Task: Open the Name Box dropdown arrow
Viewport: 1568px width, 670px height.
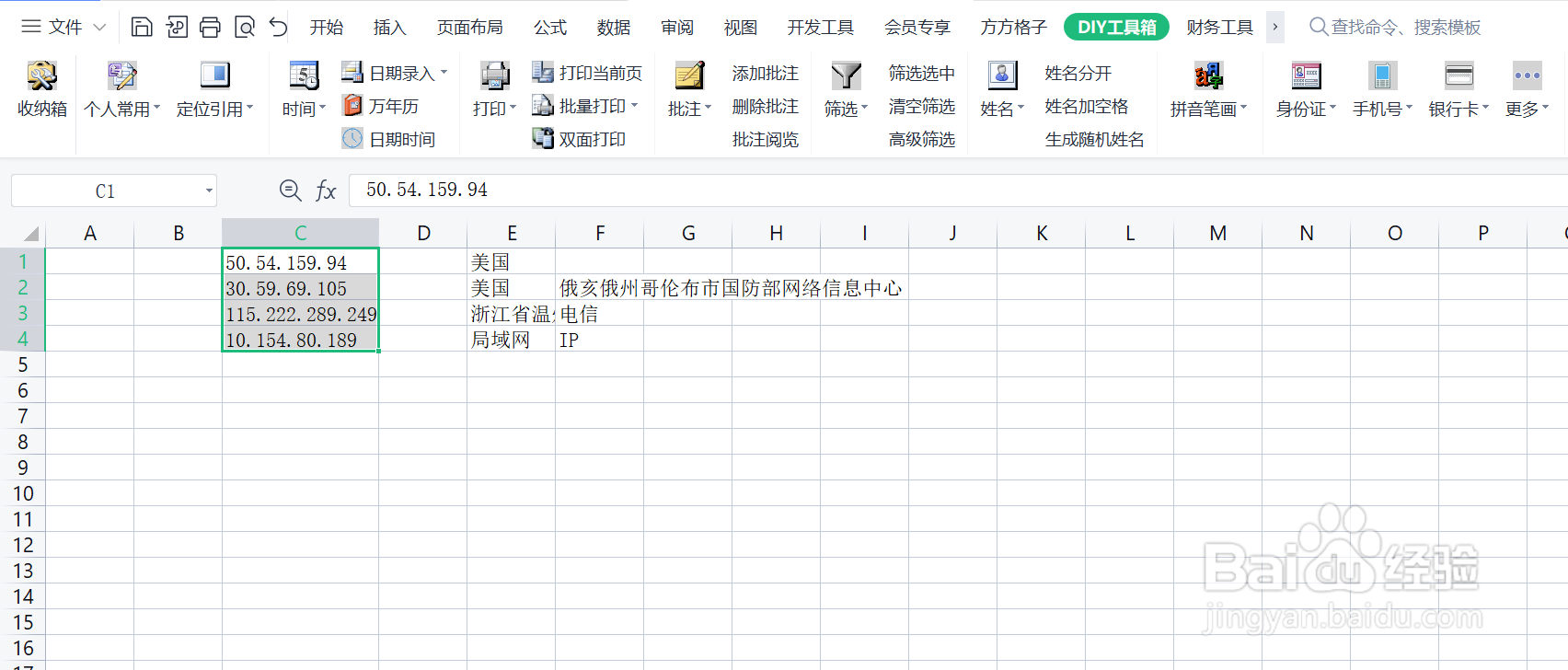Action: click(x=209, y=191)
